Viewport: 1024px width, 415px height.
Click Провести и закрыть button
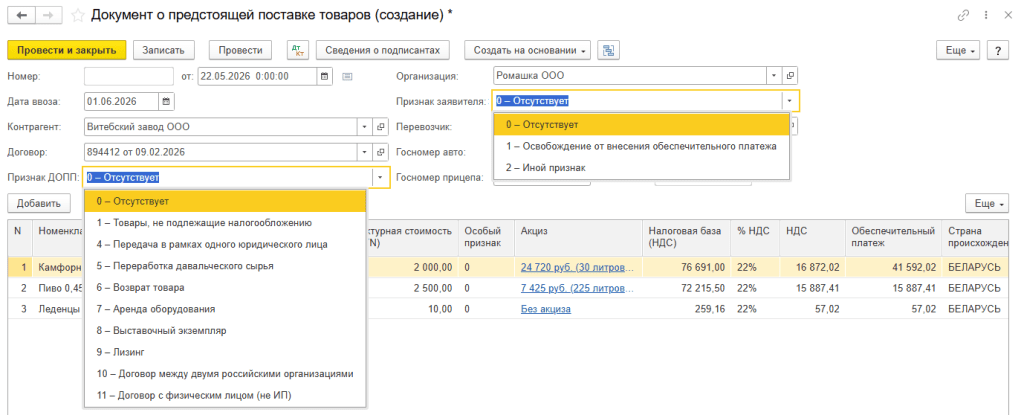coord(67,50)
